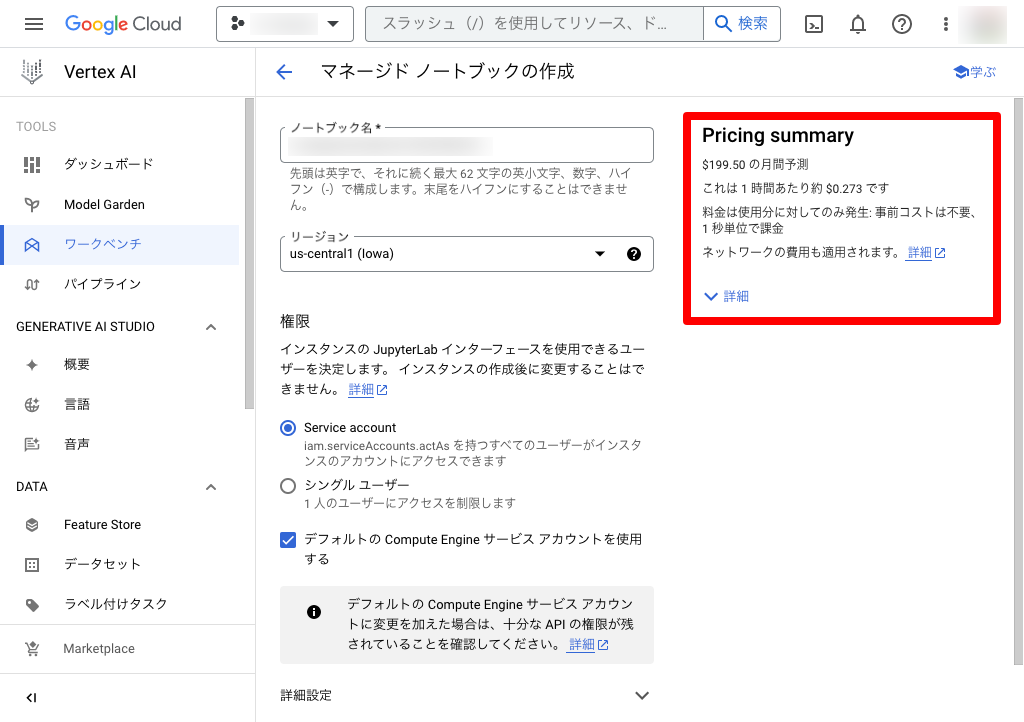1024x722 pixels.
Task: Open the 学ぶ learn link
Action: tap(974, 72)
